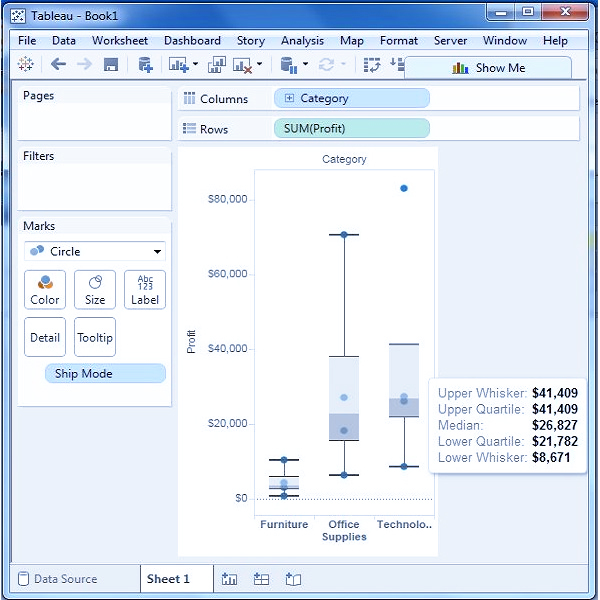Click the Lower Quartile value $21,782
Image resolution: width=600 pixels, height=600 pixels.
[x=554, y=441]
